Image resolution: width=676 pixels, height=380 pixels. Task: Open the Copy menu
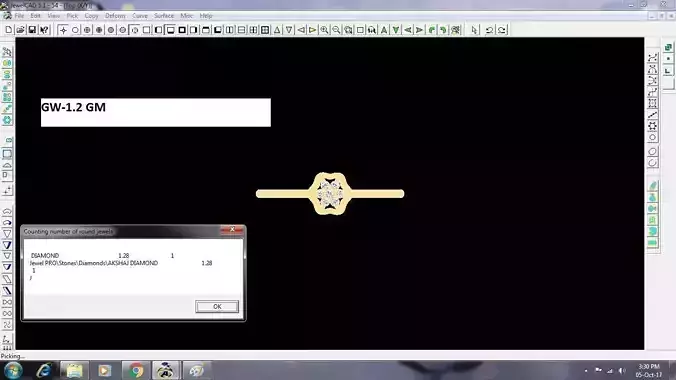[x=91, y=16]
